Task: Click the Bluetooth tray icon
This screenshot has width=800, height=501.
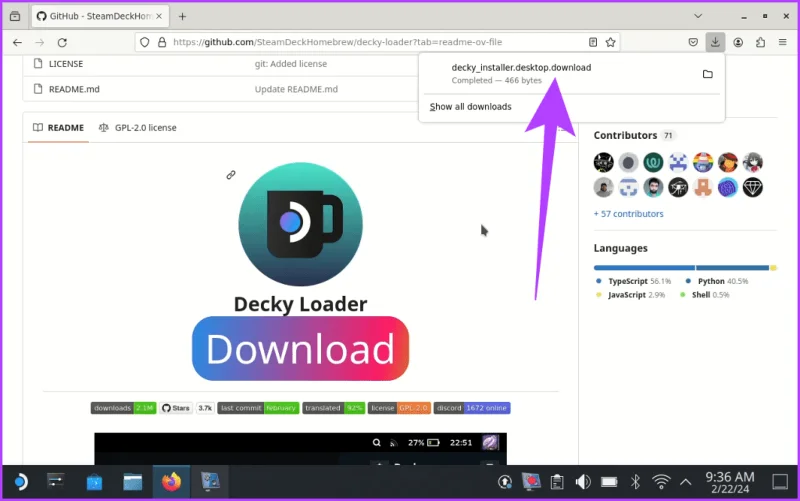Action: (x=635, y=482)
